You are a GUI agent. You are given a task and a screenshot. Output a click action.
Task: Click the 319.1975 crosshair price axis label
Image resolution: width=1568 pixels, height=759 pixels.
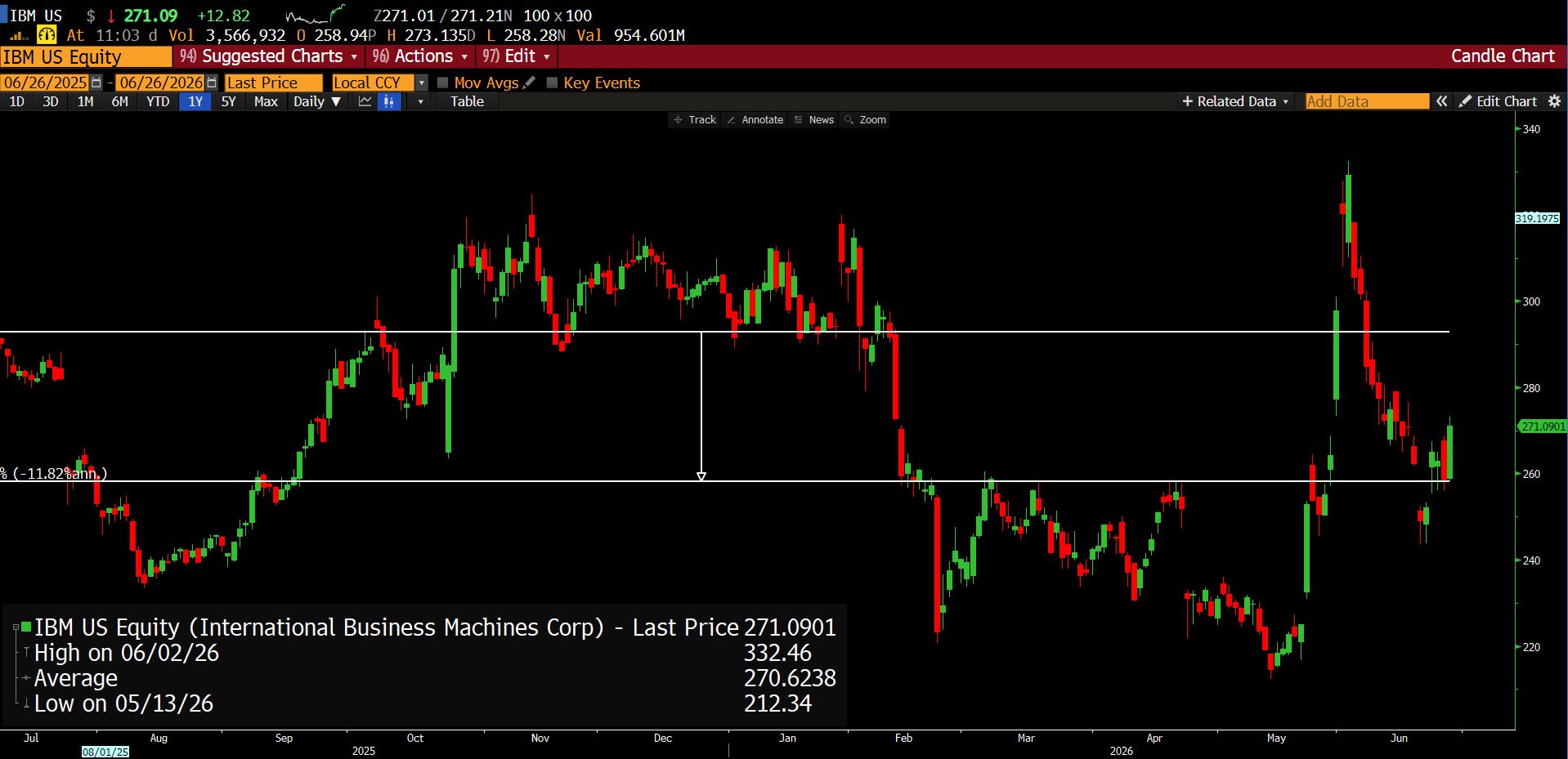click(x=1537, y=218)
